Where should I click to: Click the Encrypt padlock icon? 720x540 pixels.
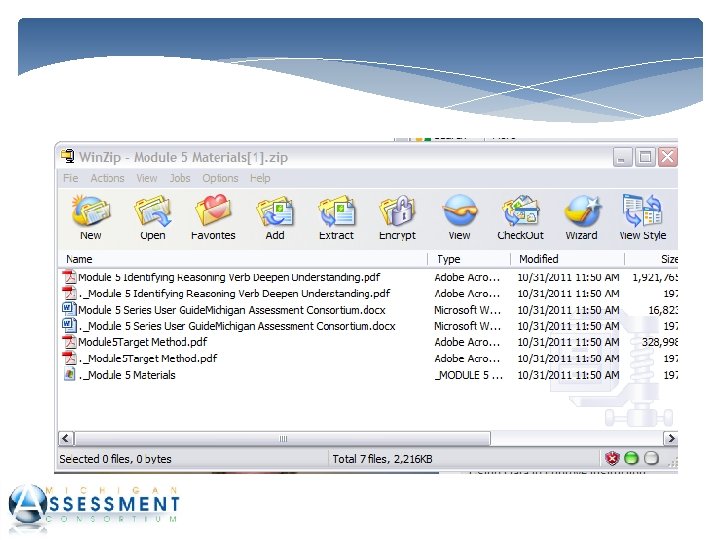[x=398, y=211]
